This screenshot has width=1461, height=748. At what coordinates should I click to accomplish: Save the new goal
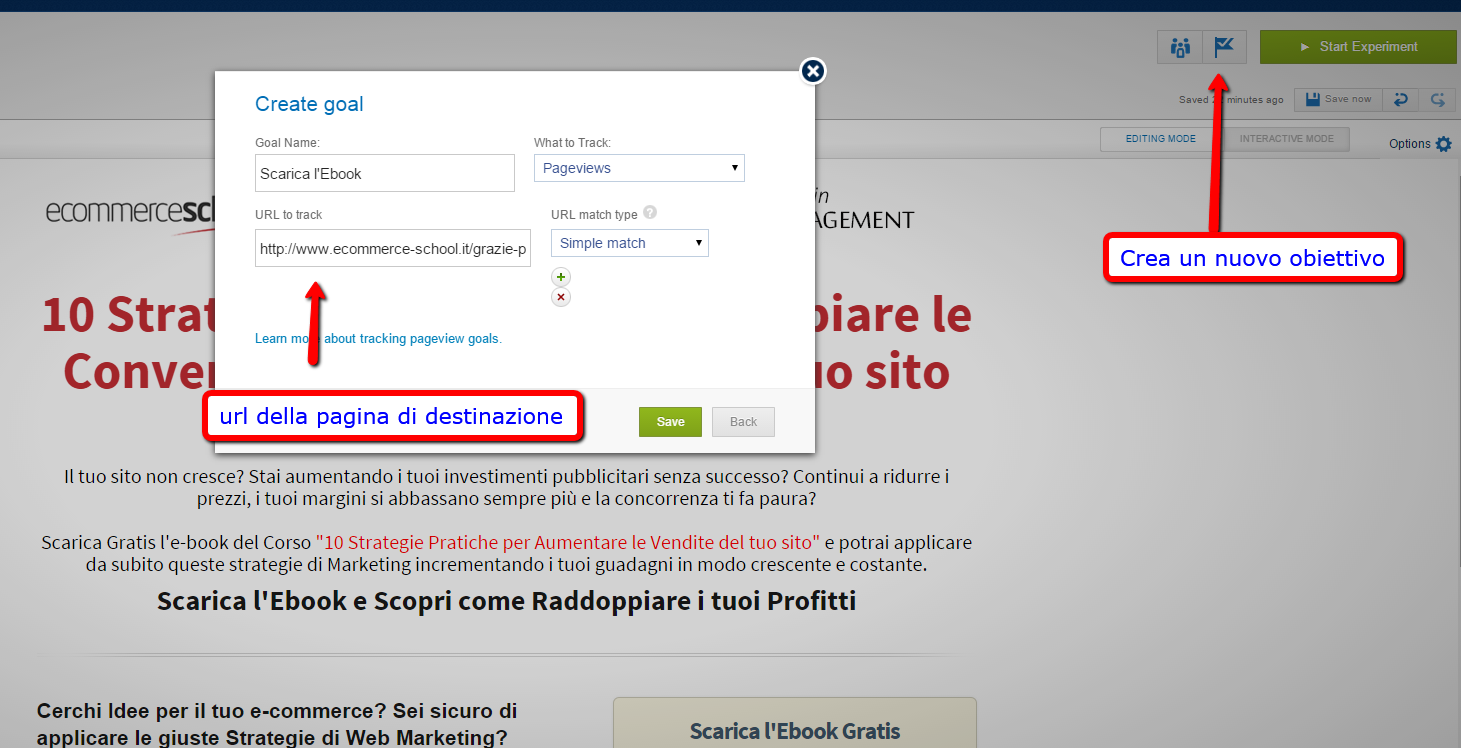coord(670,422)
